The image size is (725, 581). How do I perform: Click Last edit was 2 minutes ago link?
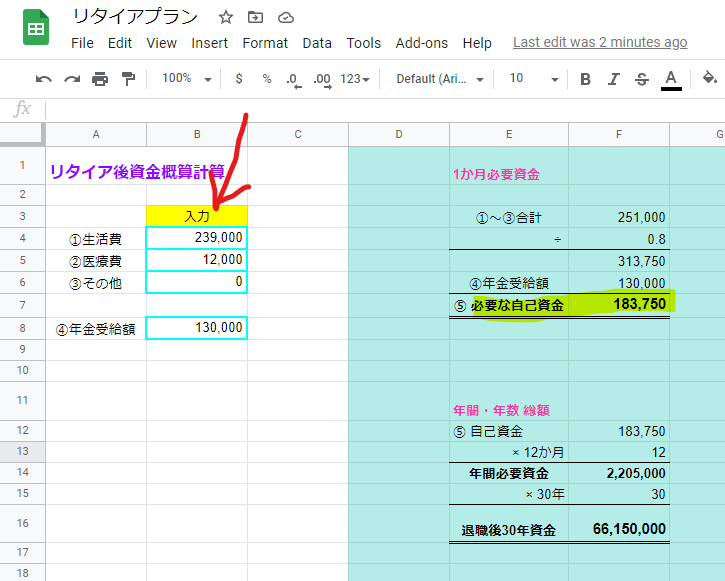[600, 43]
